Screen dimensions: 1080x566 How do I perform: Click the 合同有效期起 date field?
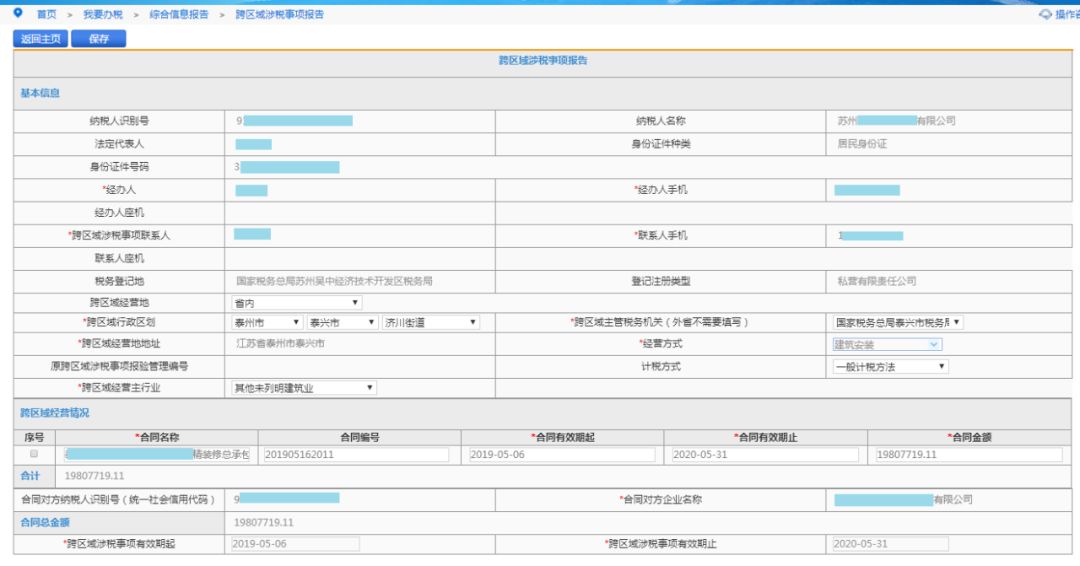(x=563, y=455)
